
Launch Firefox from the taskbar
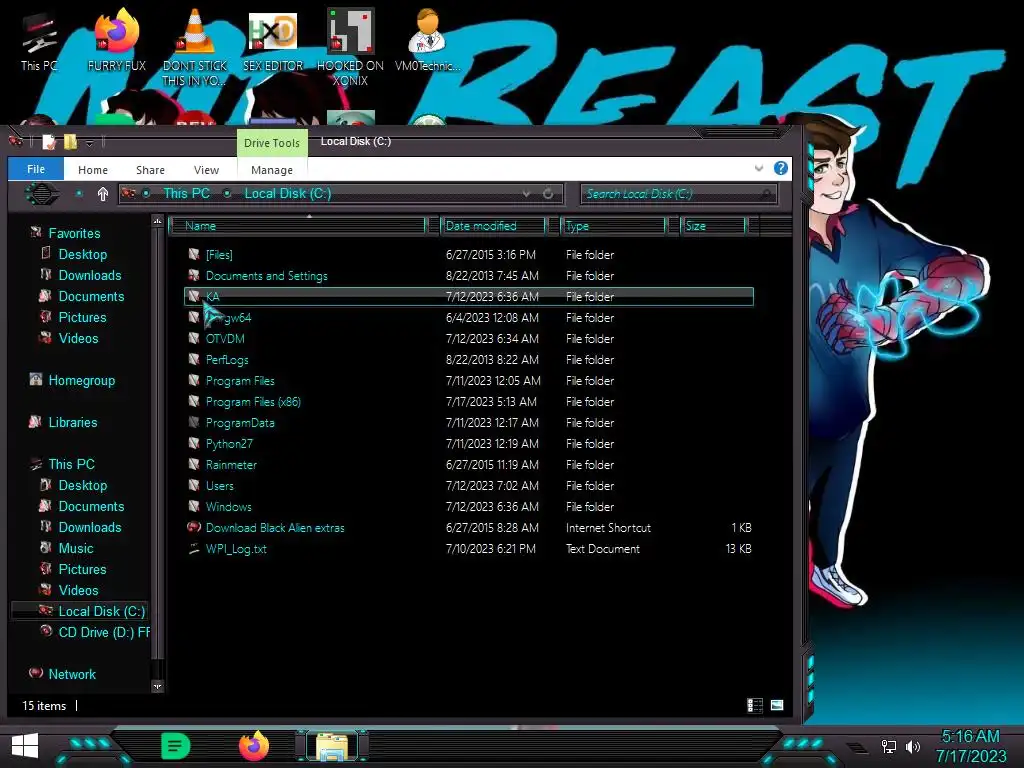point(254,746)
